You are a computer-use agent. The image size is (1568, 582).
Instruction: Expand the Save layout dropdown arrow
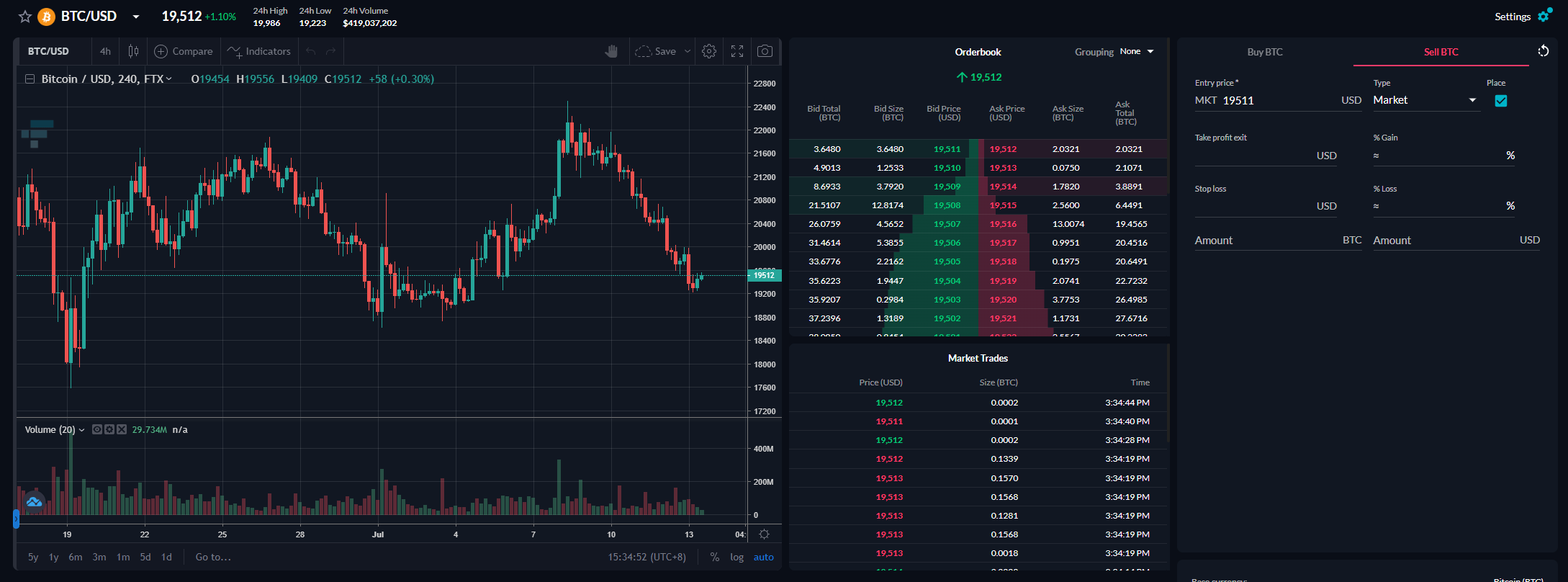(688, 52)
